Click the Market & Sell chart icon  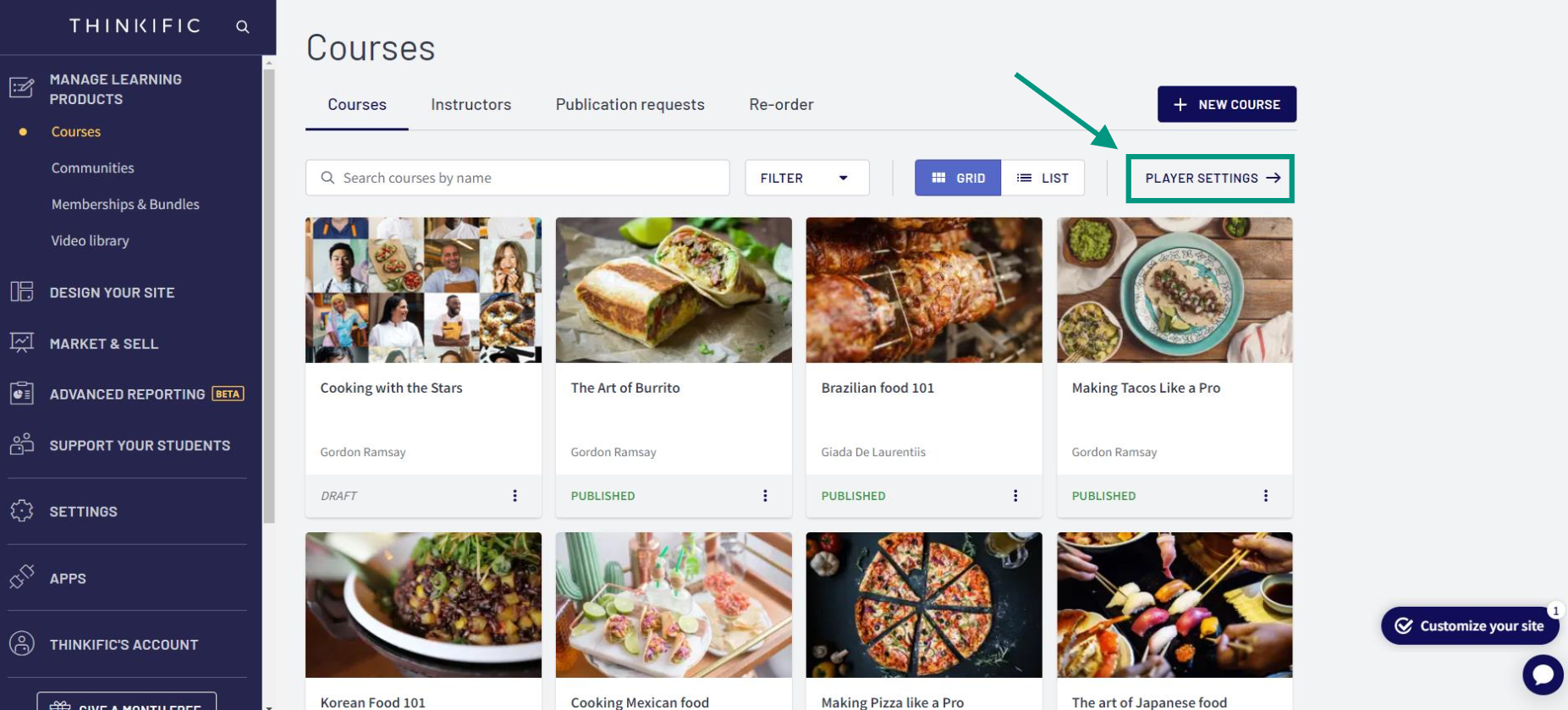pos(22,343)
